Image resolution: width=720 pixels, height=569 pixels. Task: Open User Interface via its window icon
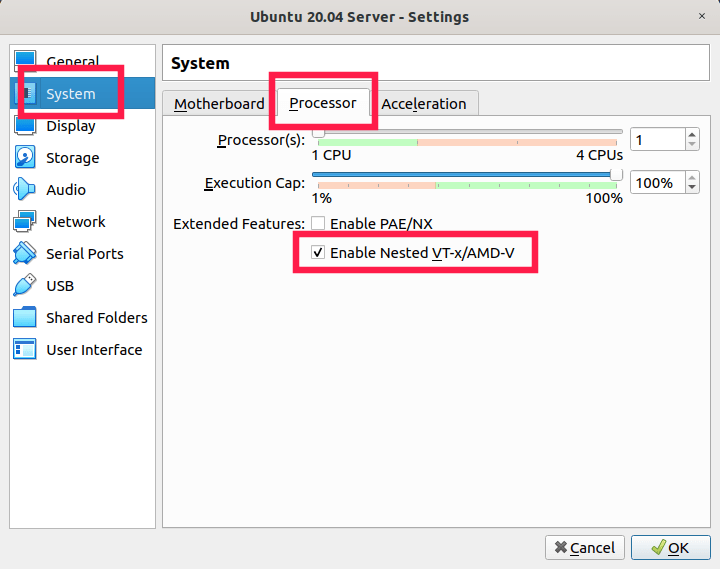tap(25, 349)
